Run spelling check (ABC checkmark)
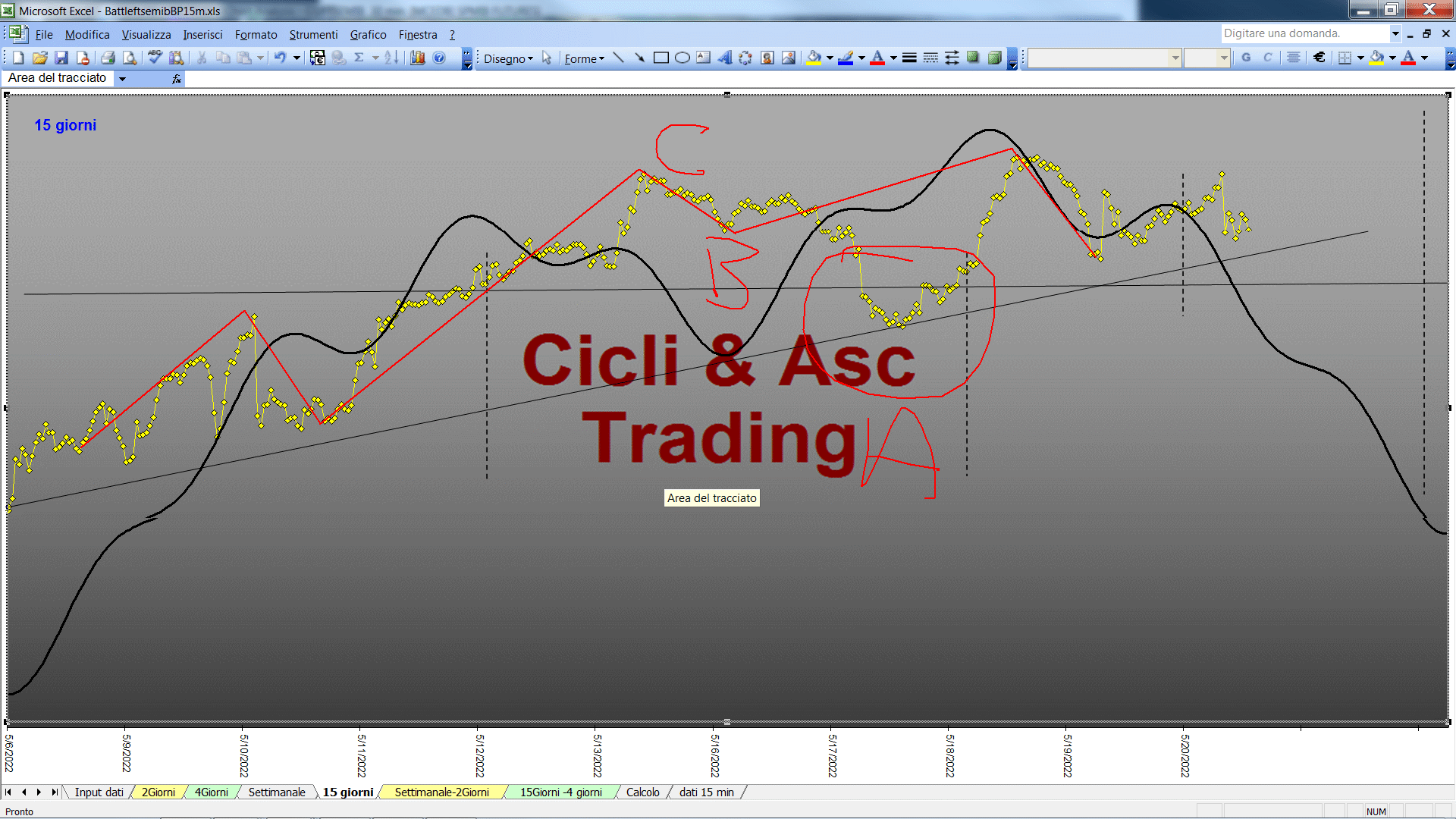Image resolution: width=1456 pixels, height=819 pixels. [x=155, y=58]
